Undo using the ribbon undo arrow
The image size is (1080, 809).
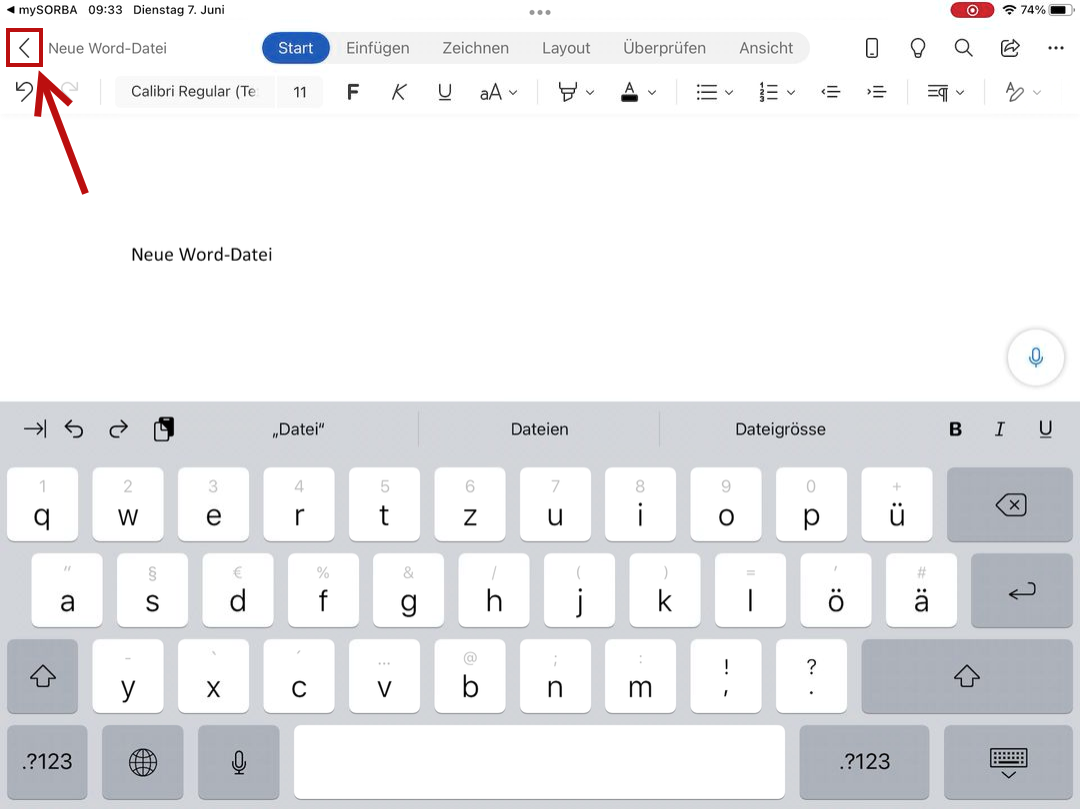click(25, 92)
